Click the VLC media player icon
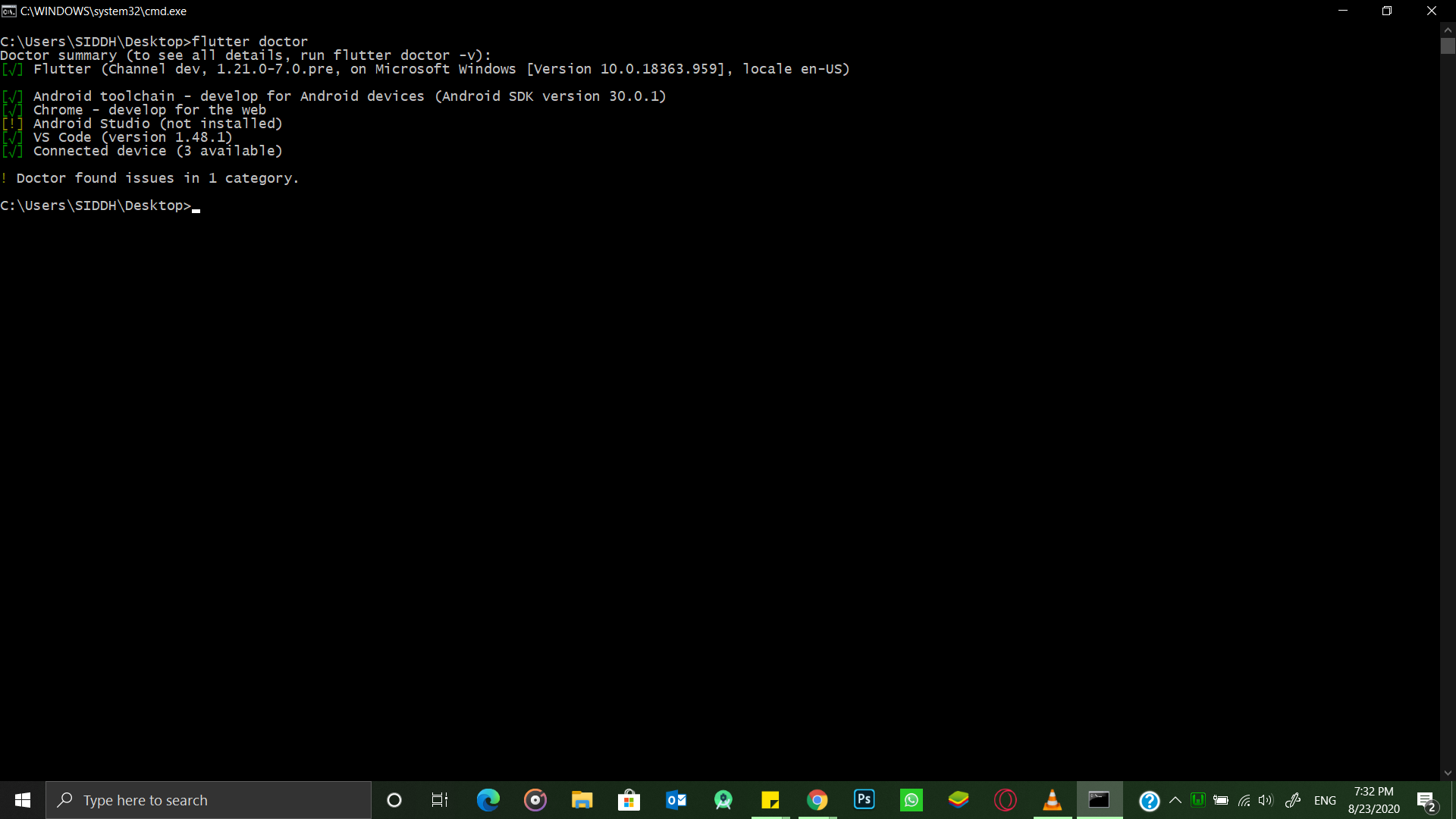The width and height of the screenshot is (1456, 819). (1052, 800)
